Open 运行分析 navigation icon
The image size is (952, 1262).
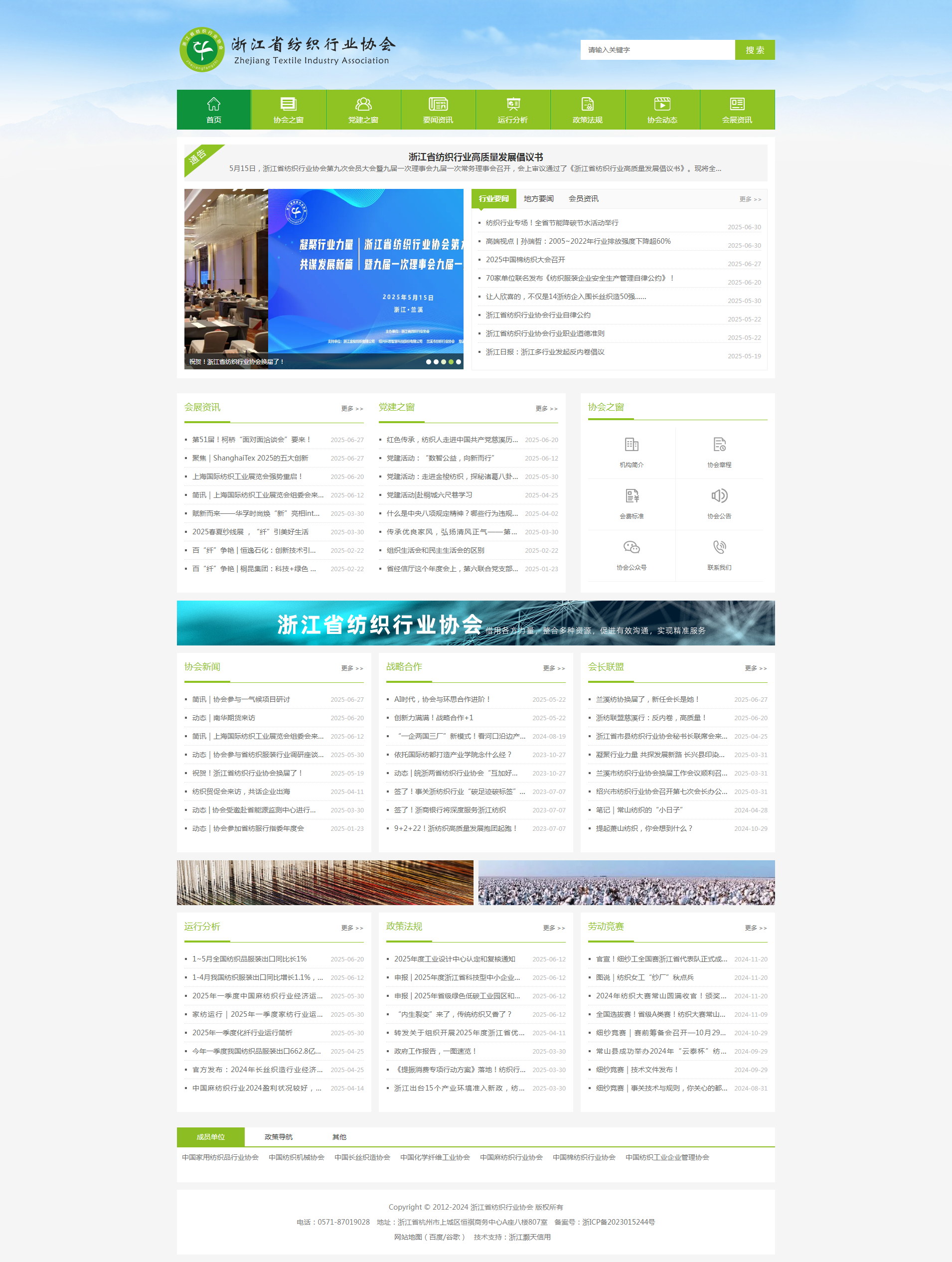tap(513, 104)
